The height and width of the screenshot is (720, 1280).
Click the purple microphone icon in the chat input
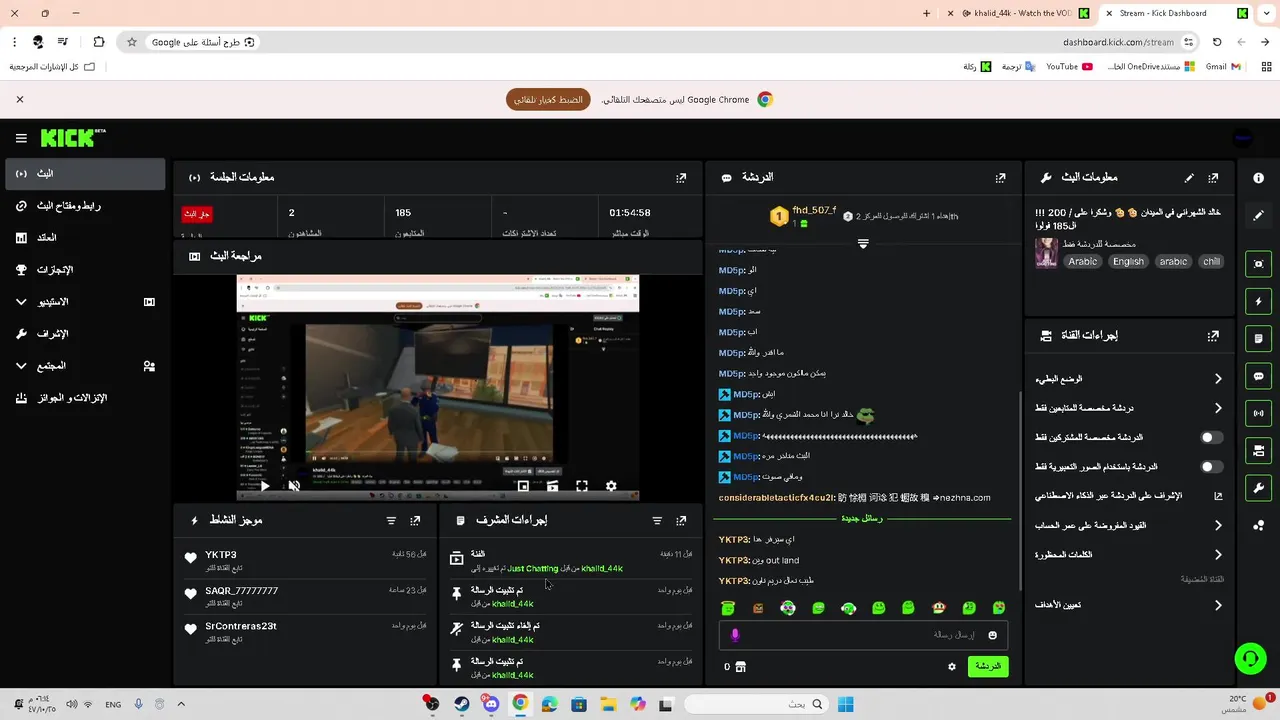coord(735,635)
